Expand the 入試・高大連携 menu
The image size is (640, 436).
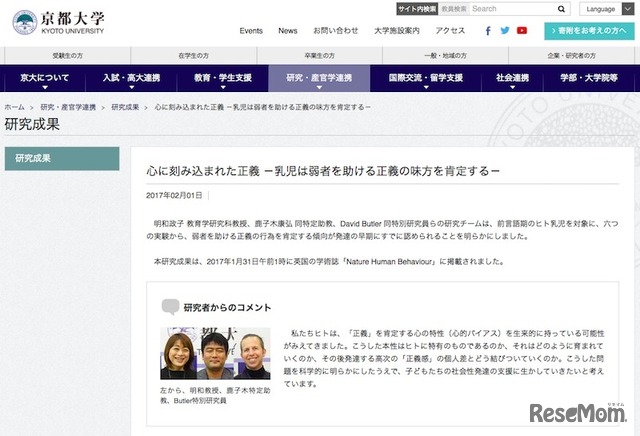click(x=131, y=78)
